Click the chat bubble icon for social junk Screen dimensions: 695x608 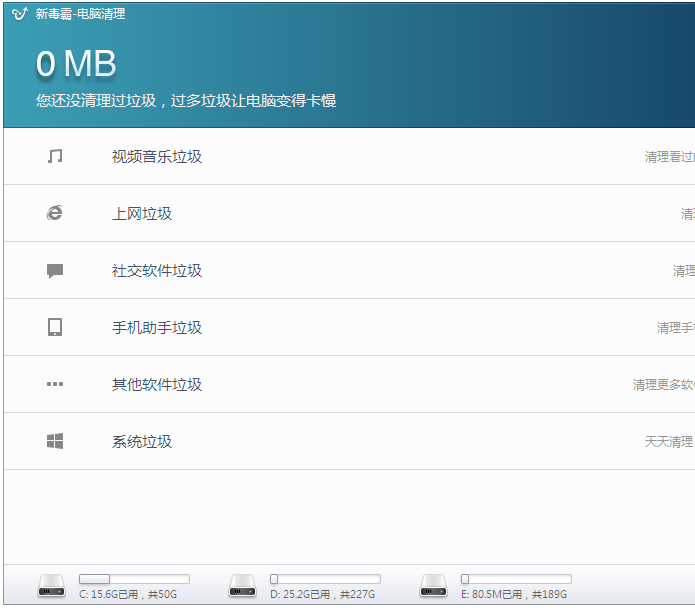click(x=55, y=270)
